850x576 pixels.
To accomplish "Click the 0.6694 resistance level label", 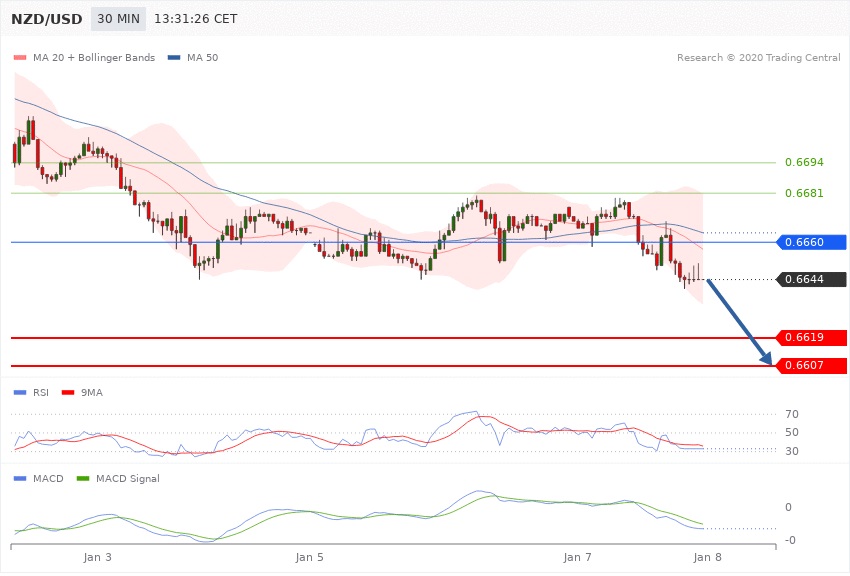I will click(804, 162).
